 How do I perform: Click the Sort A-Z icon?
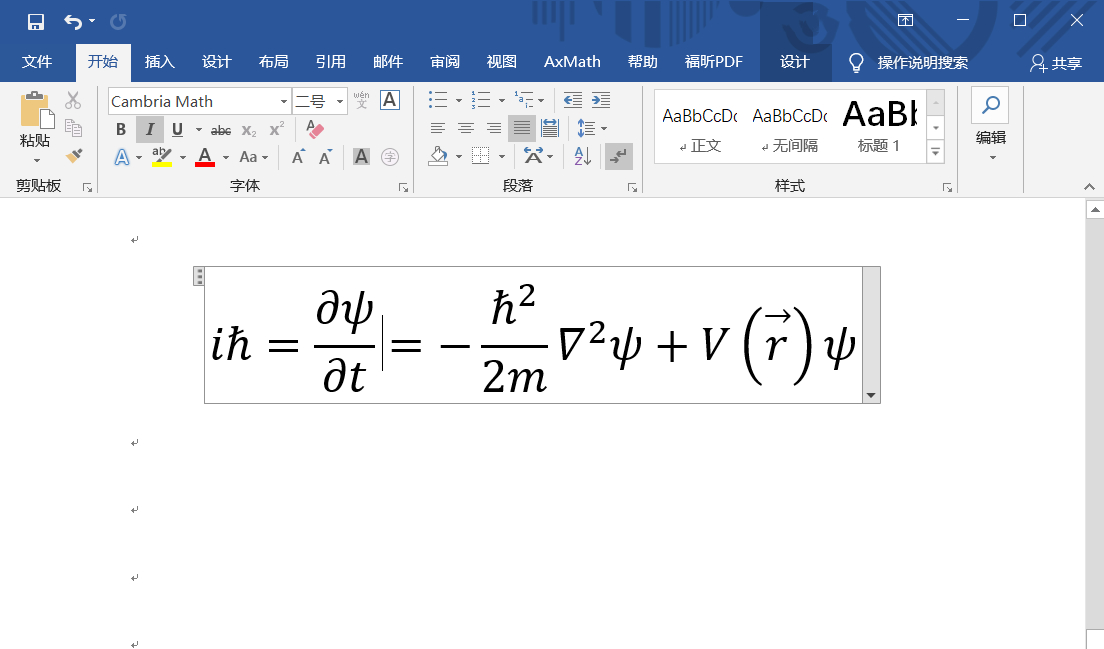tap(582, 156)
